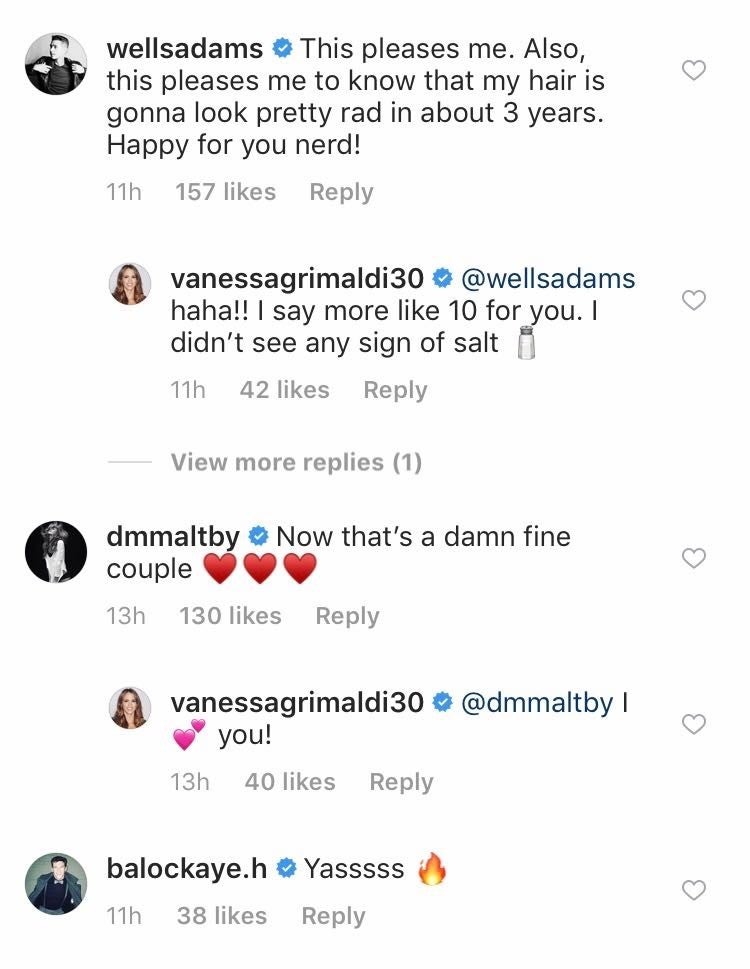The image size is (750, 969).
Task: Like vanessagrimaldi30's reply about salt
Action: [693, 300]
